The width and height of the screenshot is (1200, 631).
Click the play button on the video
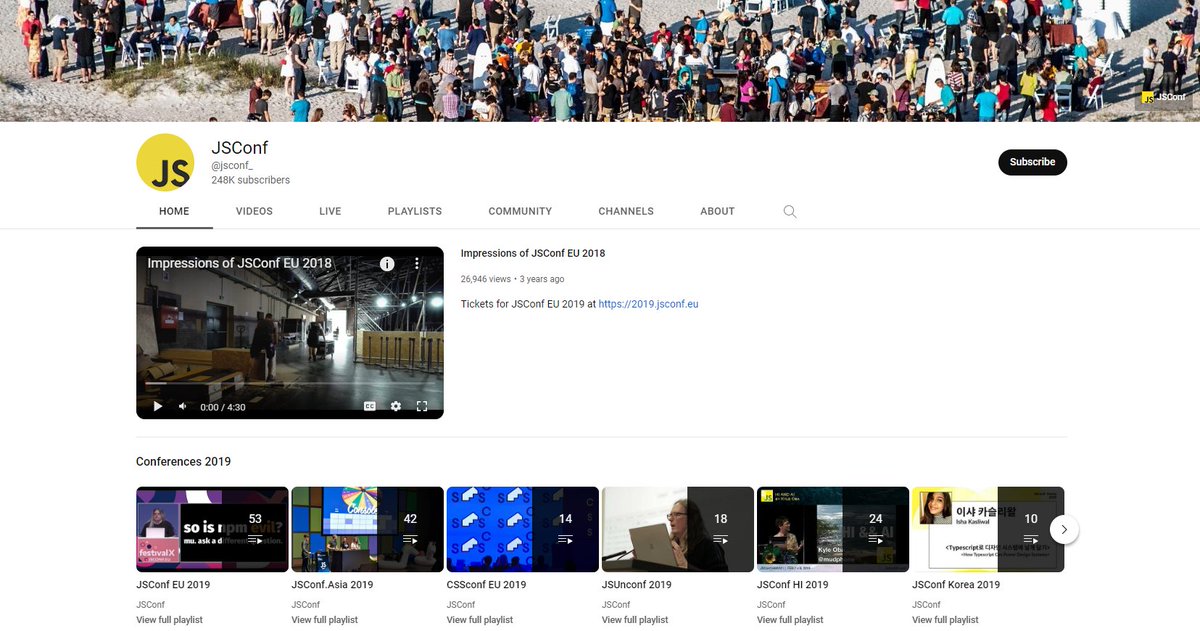157,406
